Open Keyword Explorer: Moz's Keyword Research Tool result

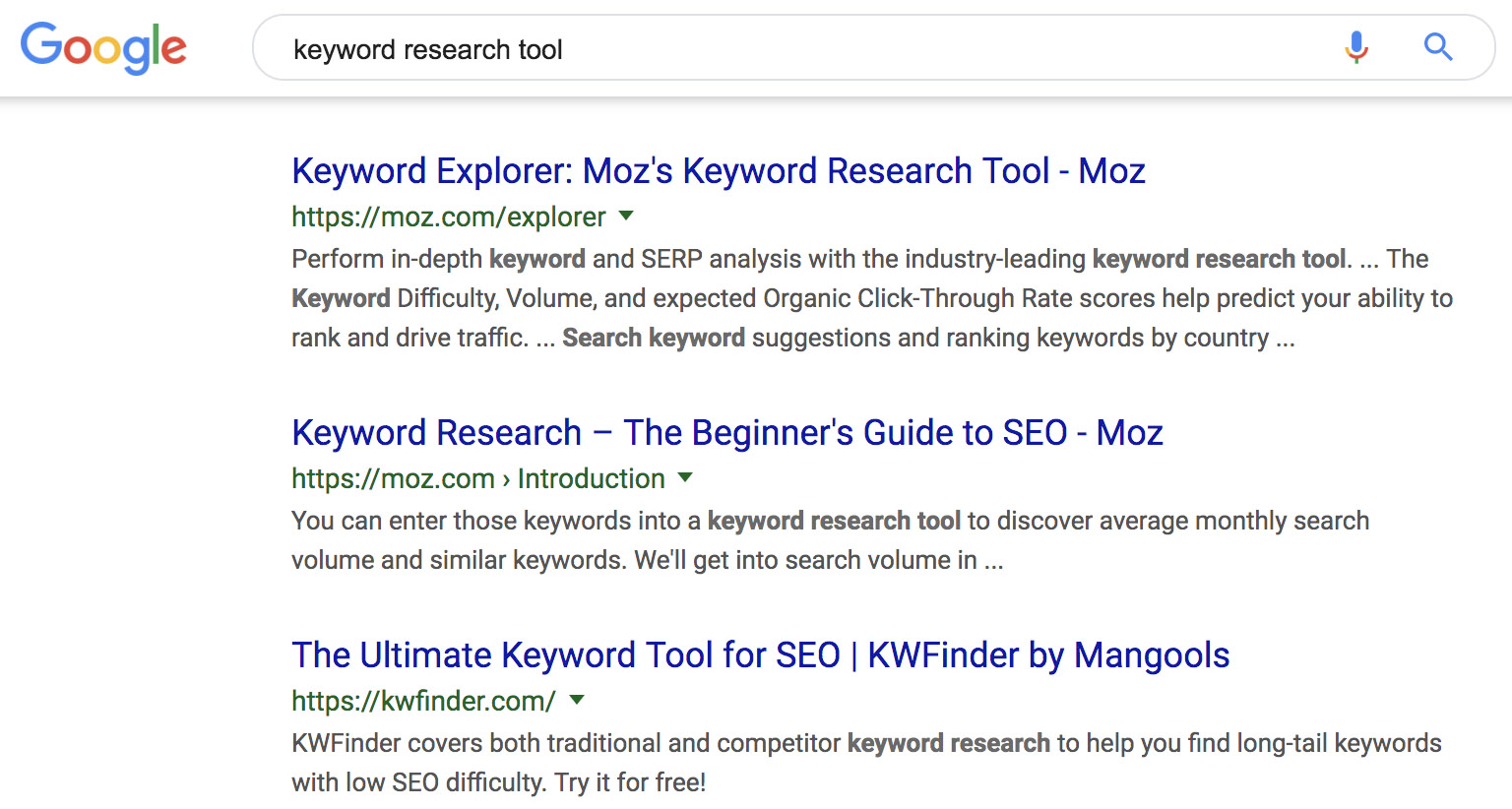pyautogui.click(x=719, y=171)
